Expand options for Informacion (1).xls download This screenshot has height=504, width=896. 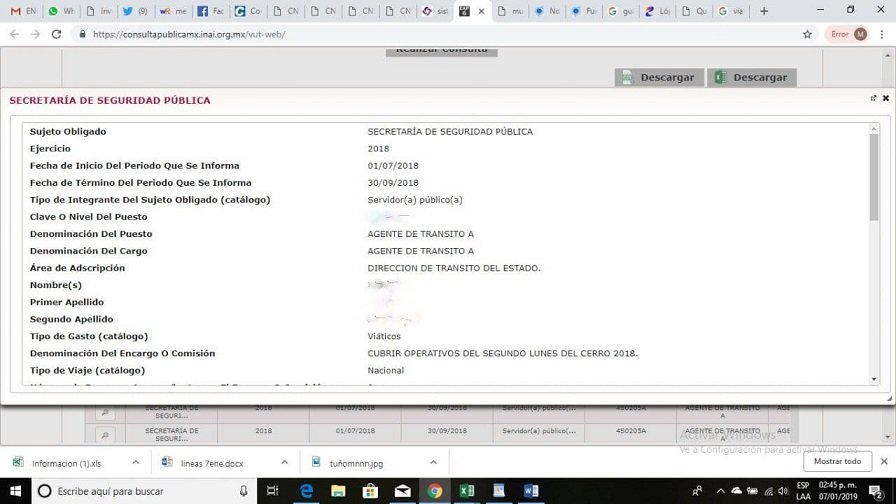(x=136, y=462)
